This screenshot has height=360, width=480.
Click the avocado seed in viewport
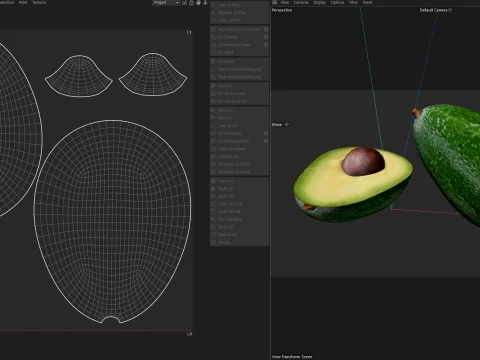[363, 161]
